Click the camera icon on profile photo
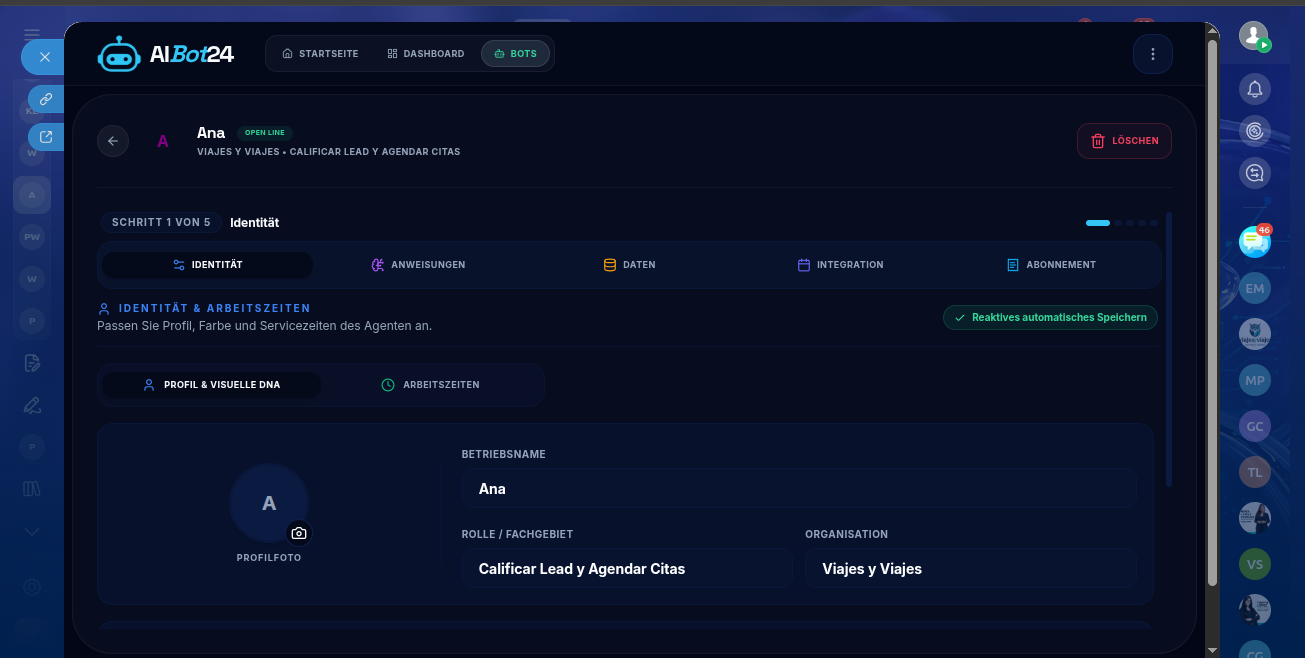 pyautogui.click(x=299, y=533)
